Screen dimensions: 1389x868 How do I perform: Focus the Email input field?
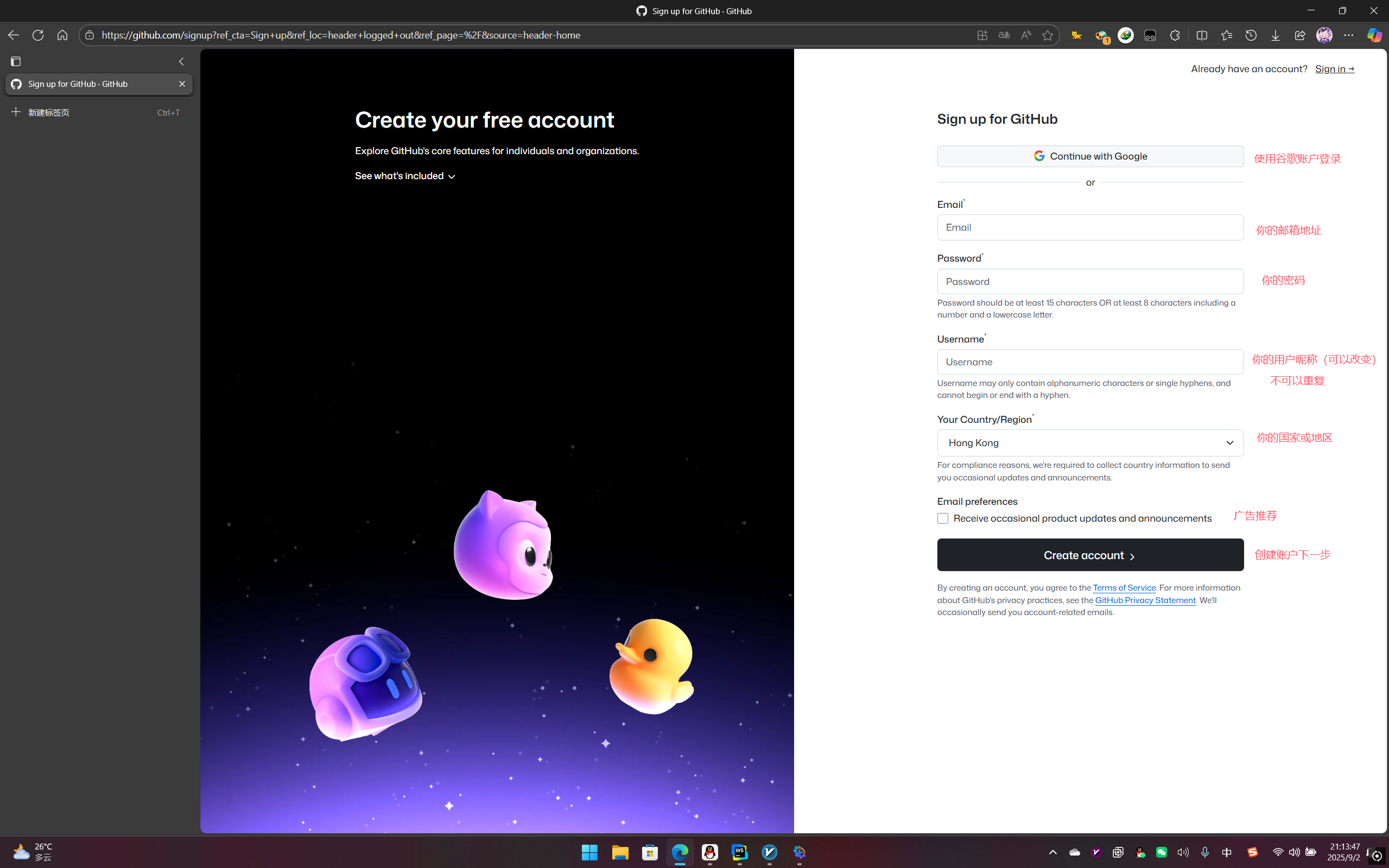(x=1090, y=227)
